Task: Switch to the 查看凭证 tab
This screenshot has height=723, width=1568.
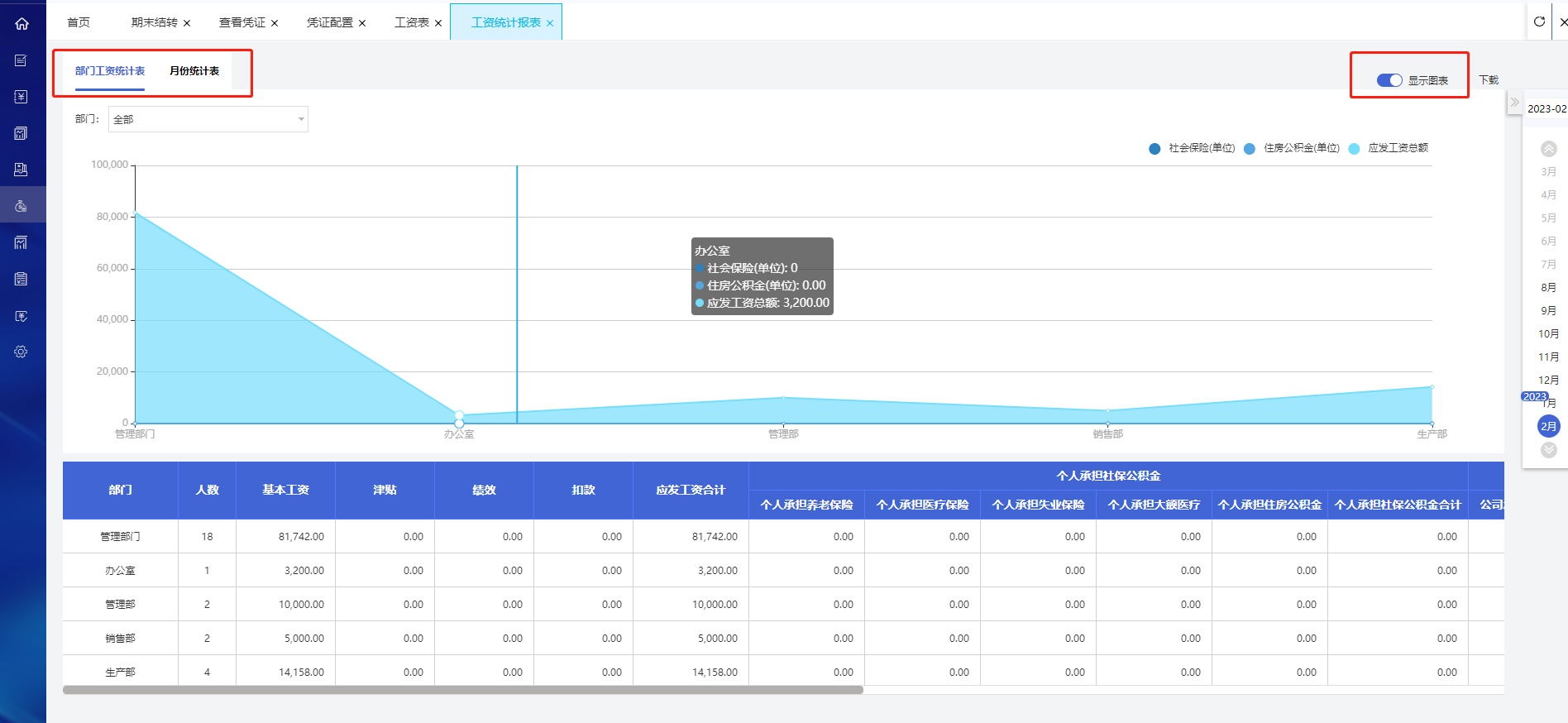Action: click(242, 22)
